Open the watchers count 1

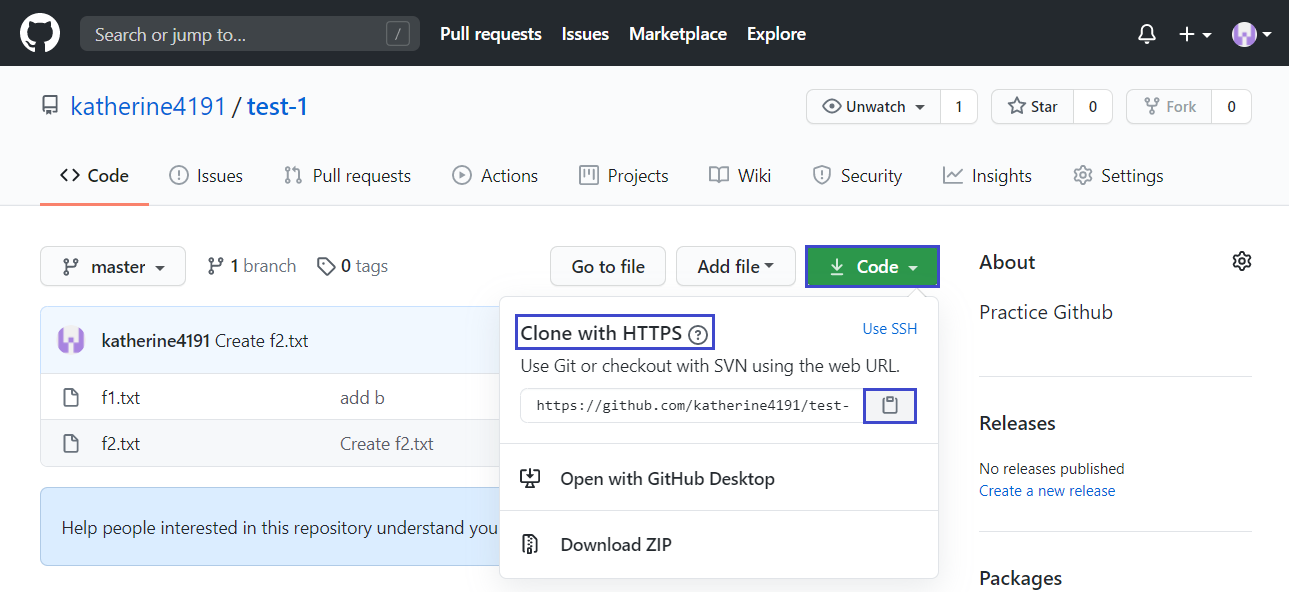pyautogui.click(x=959, y=107)
